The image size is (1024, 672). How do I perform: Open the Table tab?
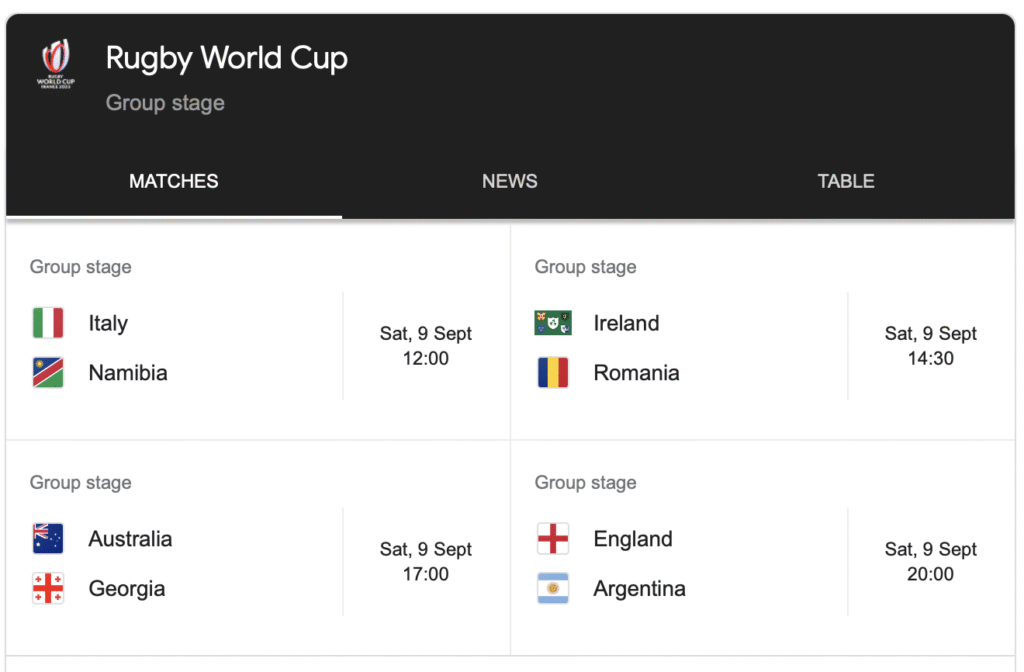pyautogui.click(x=846, y=181)
